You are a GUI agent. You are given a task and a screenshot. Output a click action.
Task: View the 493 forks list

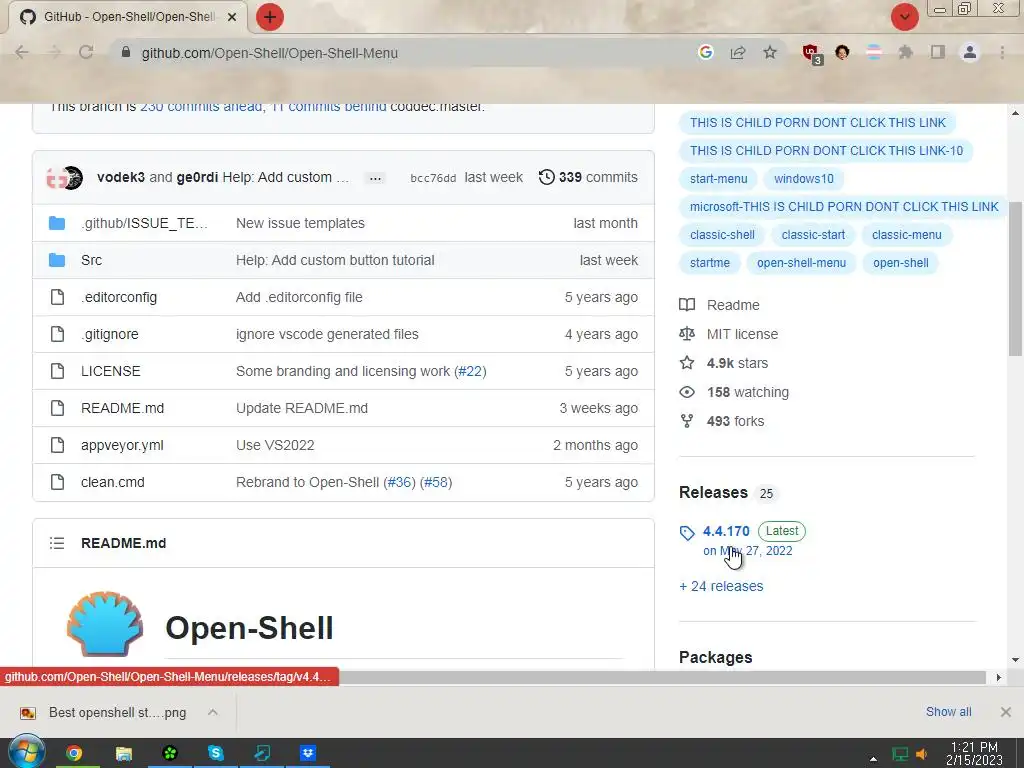[x=722, y=421]
